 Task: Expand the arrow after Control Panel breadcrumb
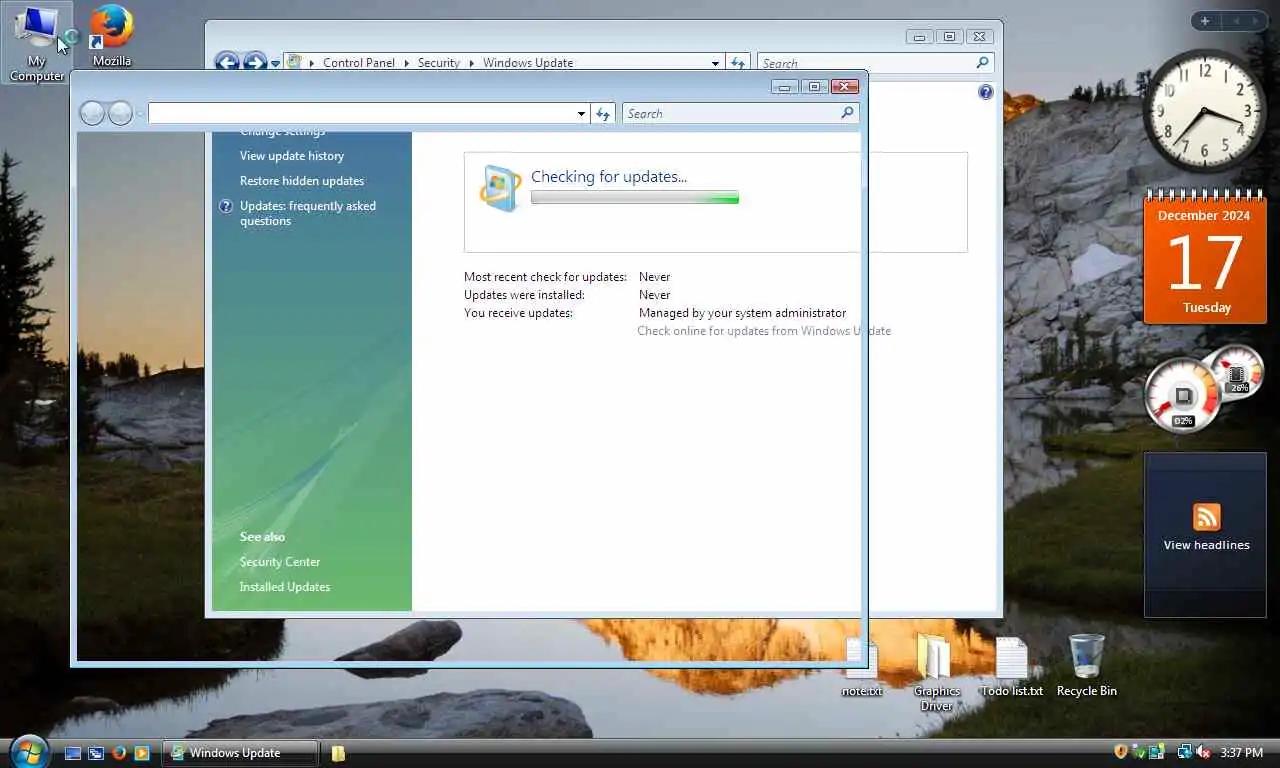pyautogui.click(x=406, y=63)
